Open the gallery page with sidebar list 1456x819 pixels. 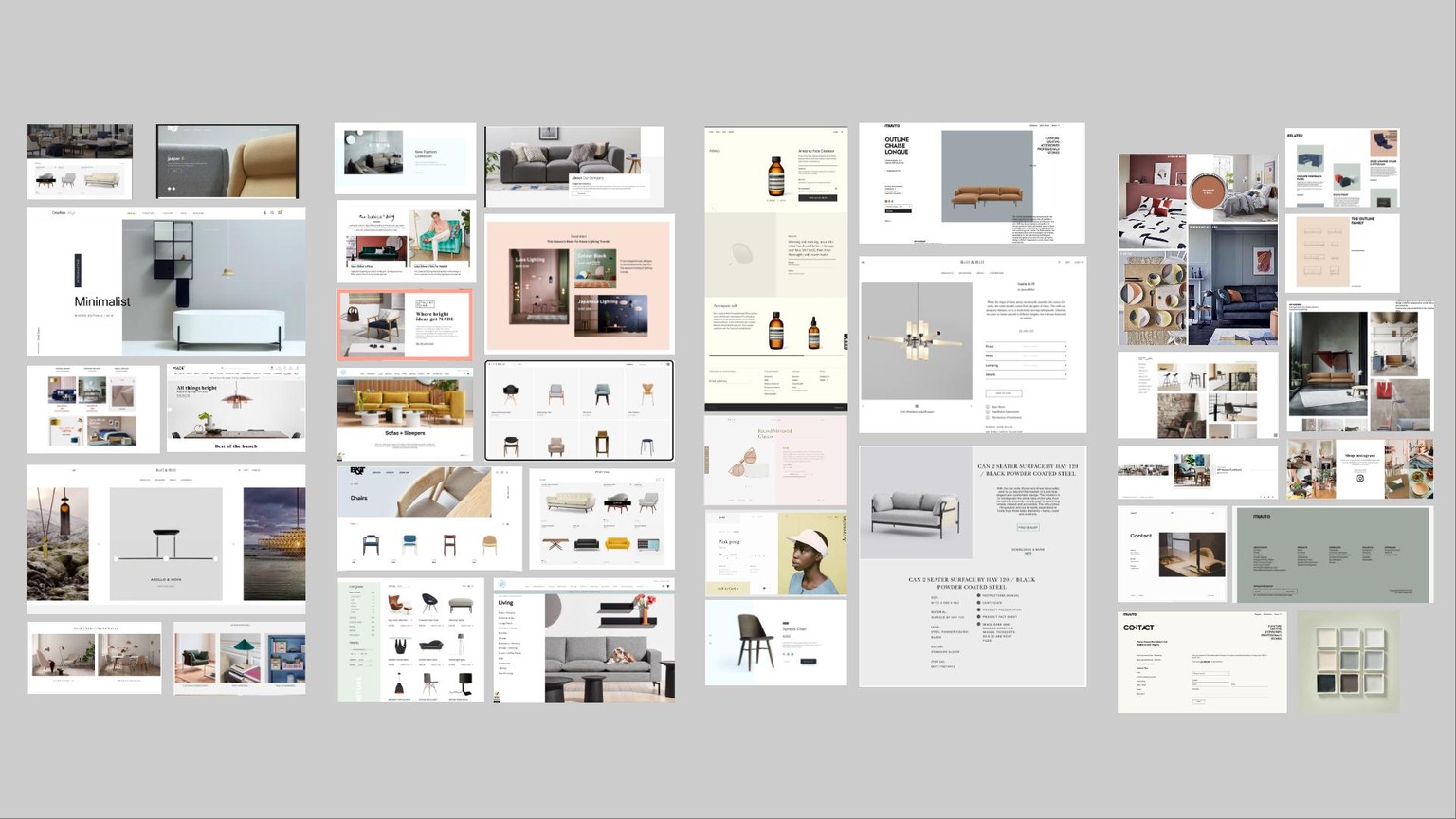(x=1198, y=395)
